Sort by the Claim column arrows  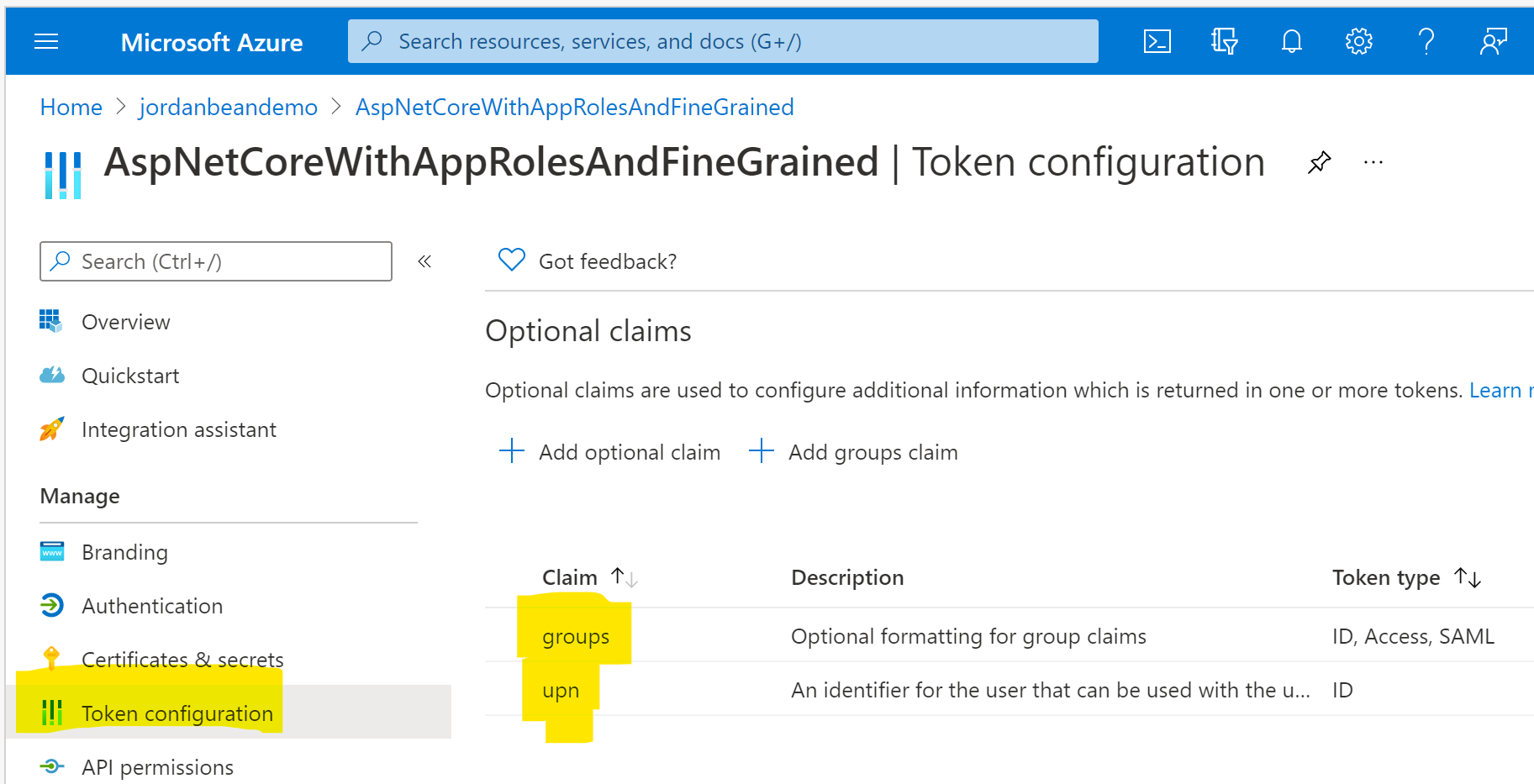(625, 577)
